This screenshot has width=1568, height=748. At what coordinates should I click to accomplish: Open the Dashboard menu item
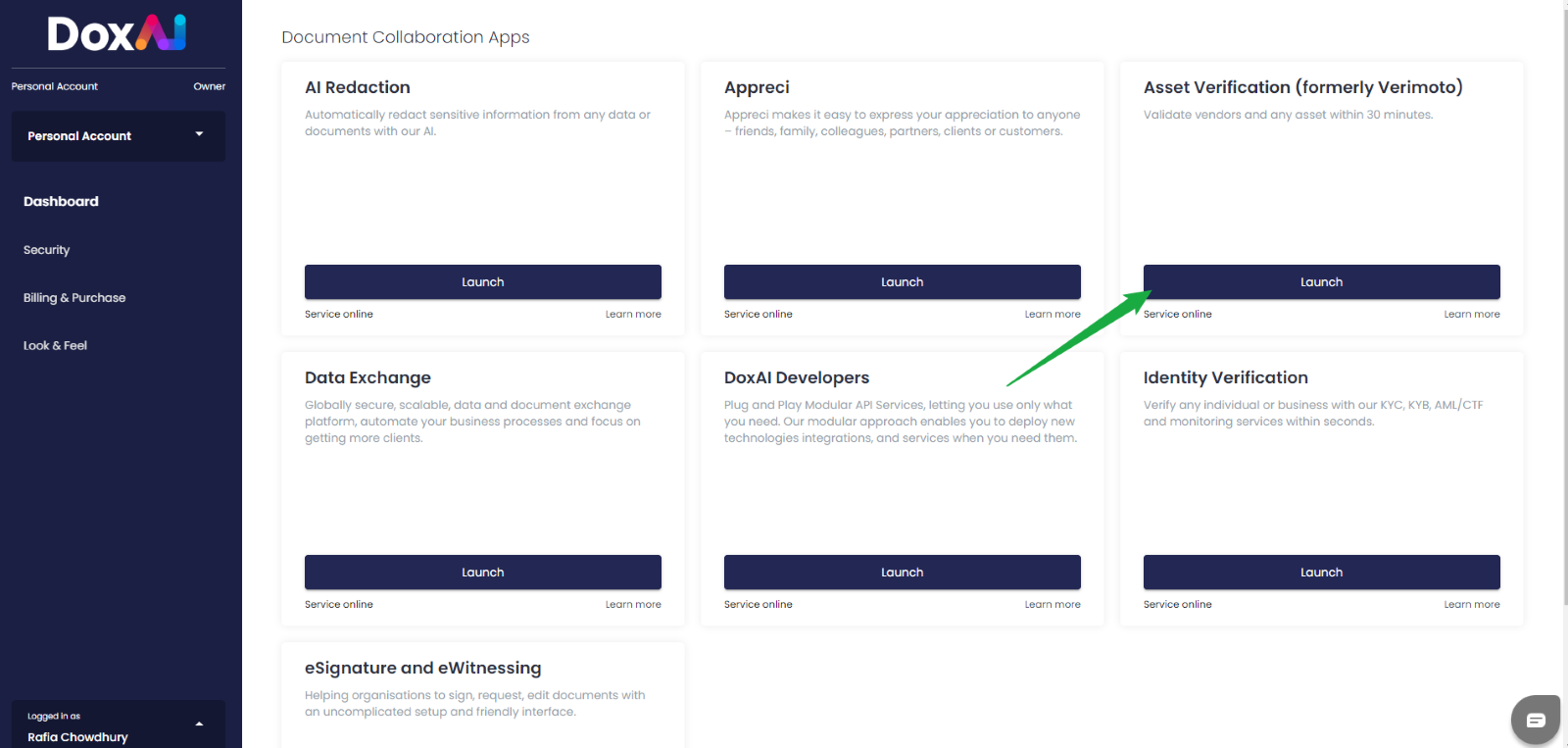[x=61, y=201]
